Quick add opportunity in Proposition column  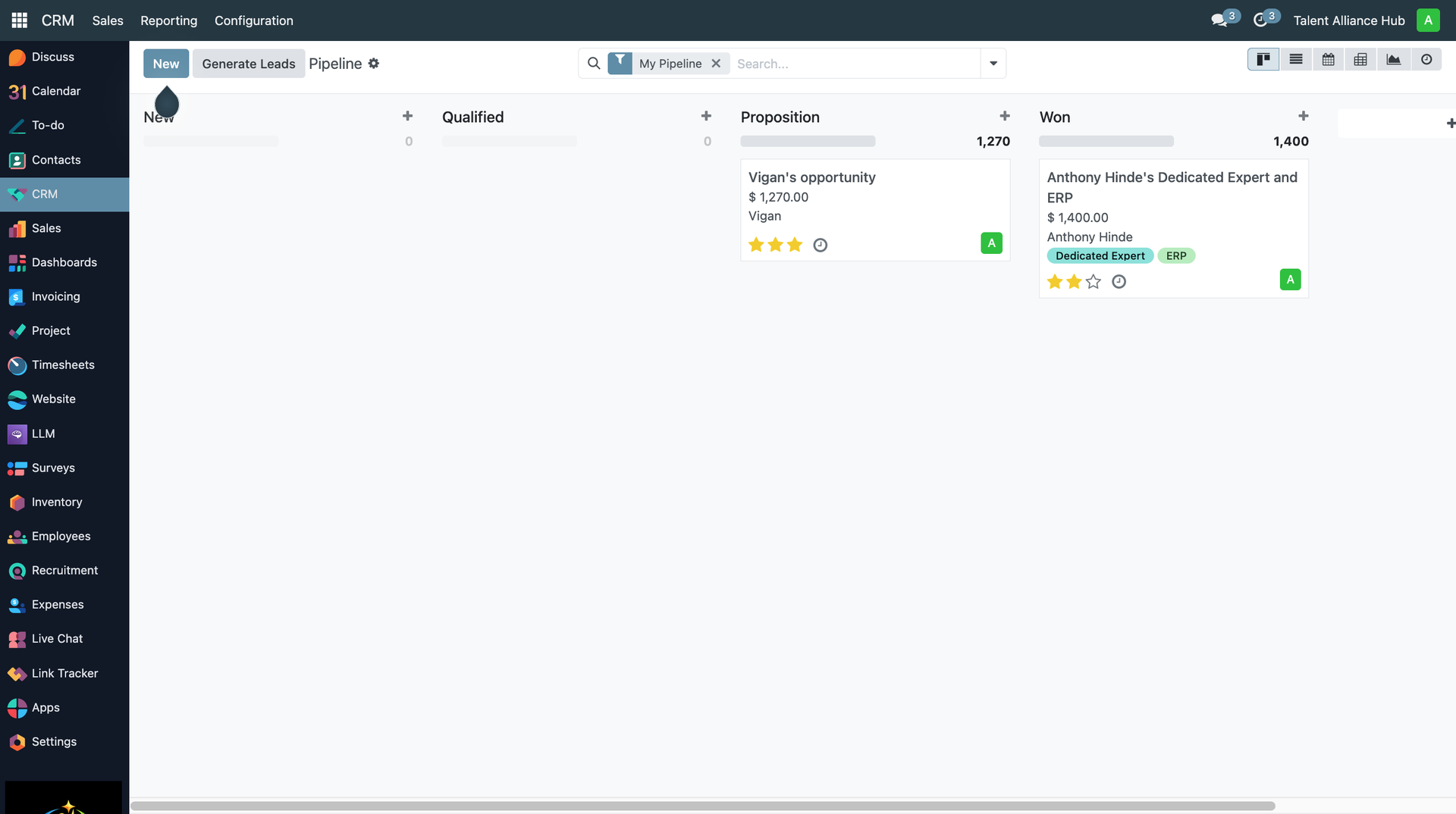(1005, 116)
